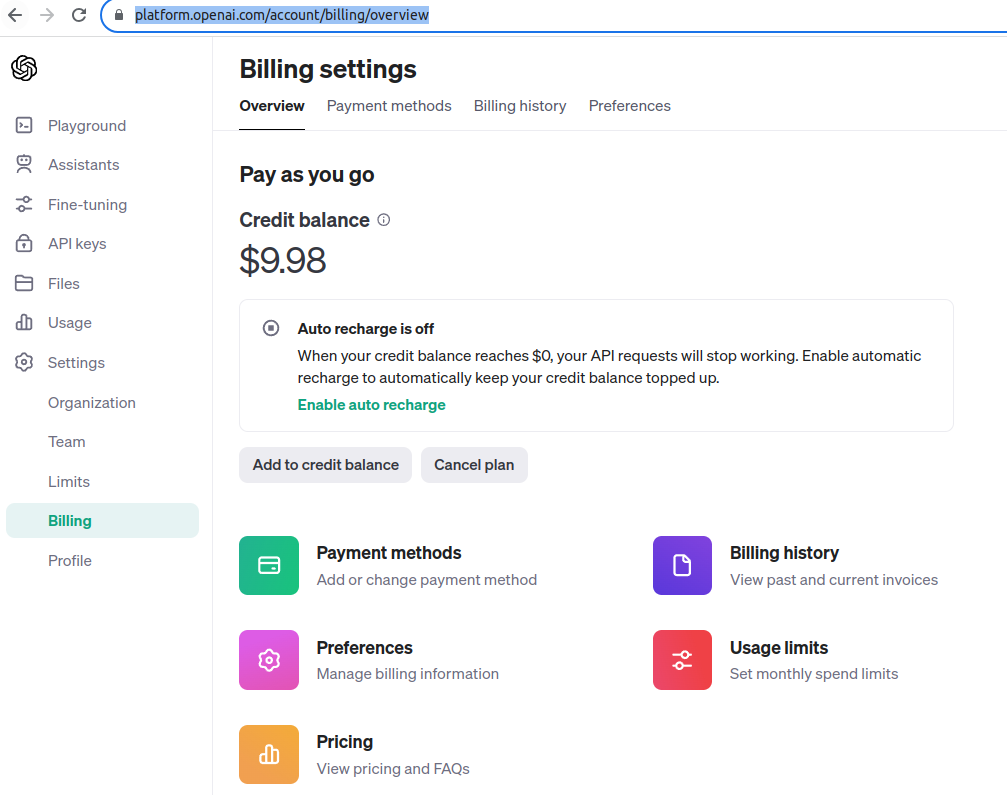Click the Auto recharge is off heading
1007x795 pixels.
[x=366, y=329]
